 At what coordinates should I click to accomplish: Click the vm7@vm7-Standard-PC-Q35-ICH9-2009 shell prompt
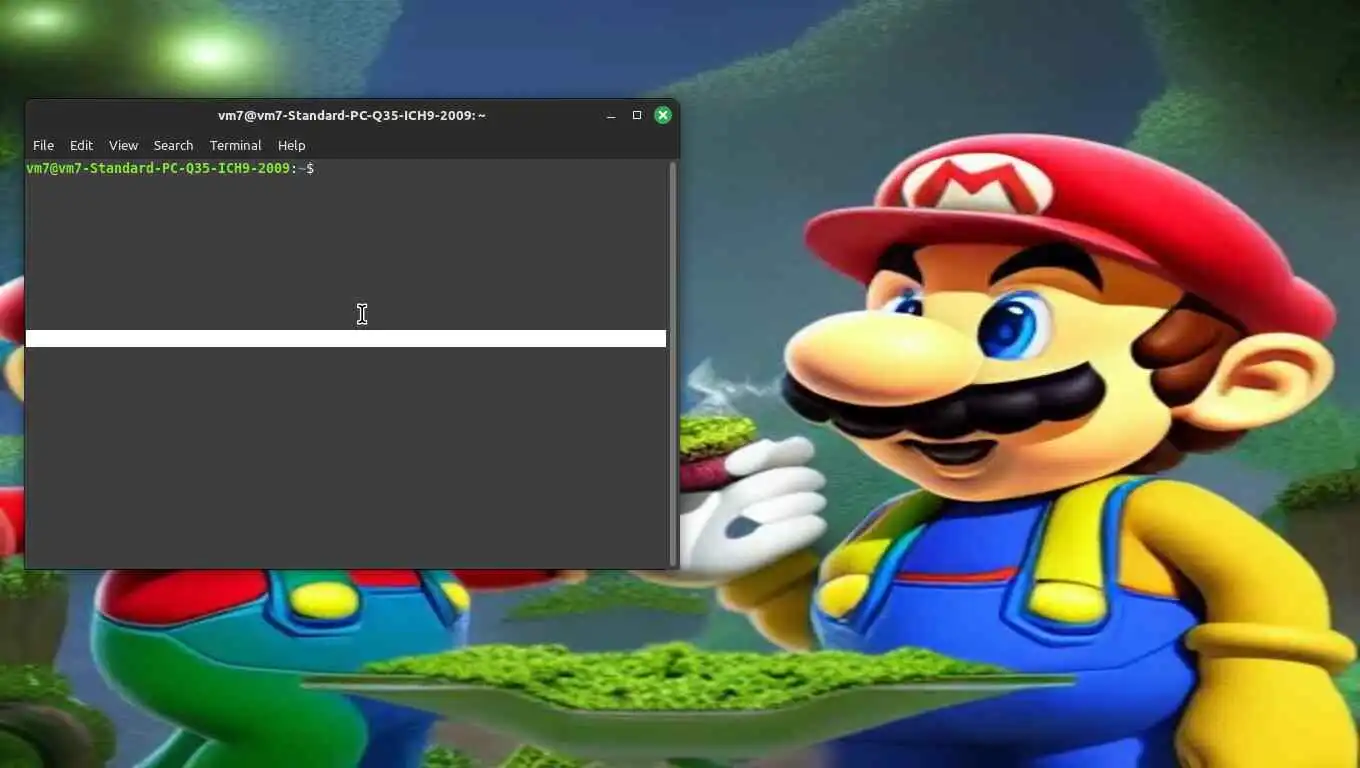170,168
